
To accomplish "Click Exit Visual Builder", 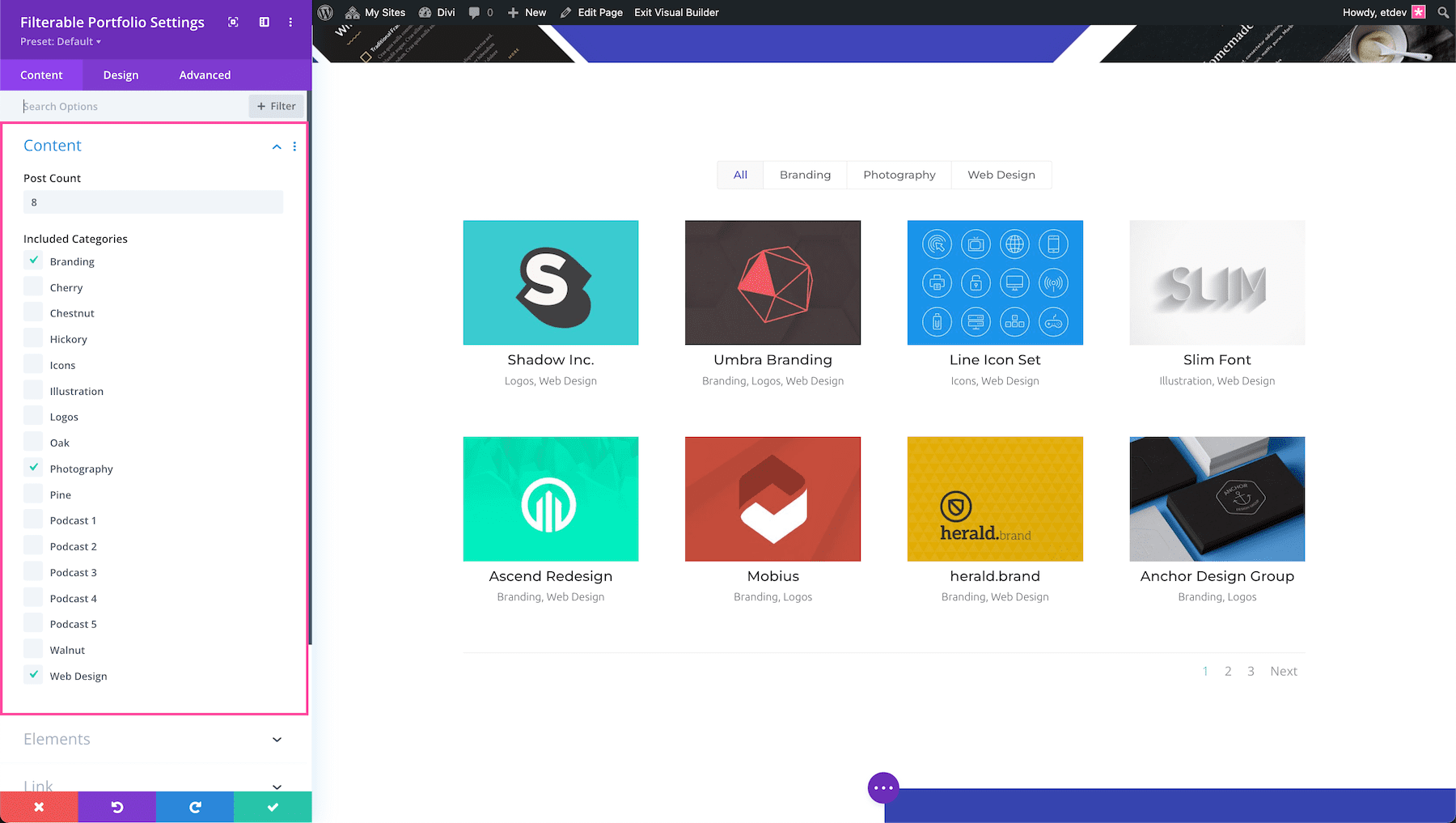I will pyautogui.click(x=676, y=12).
